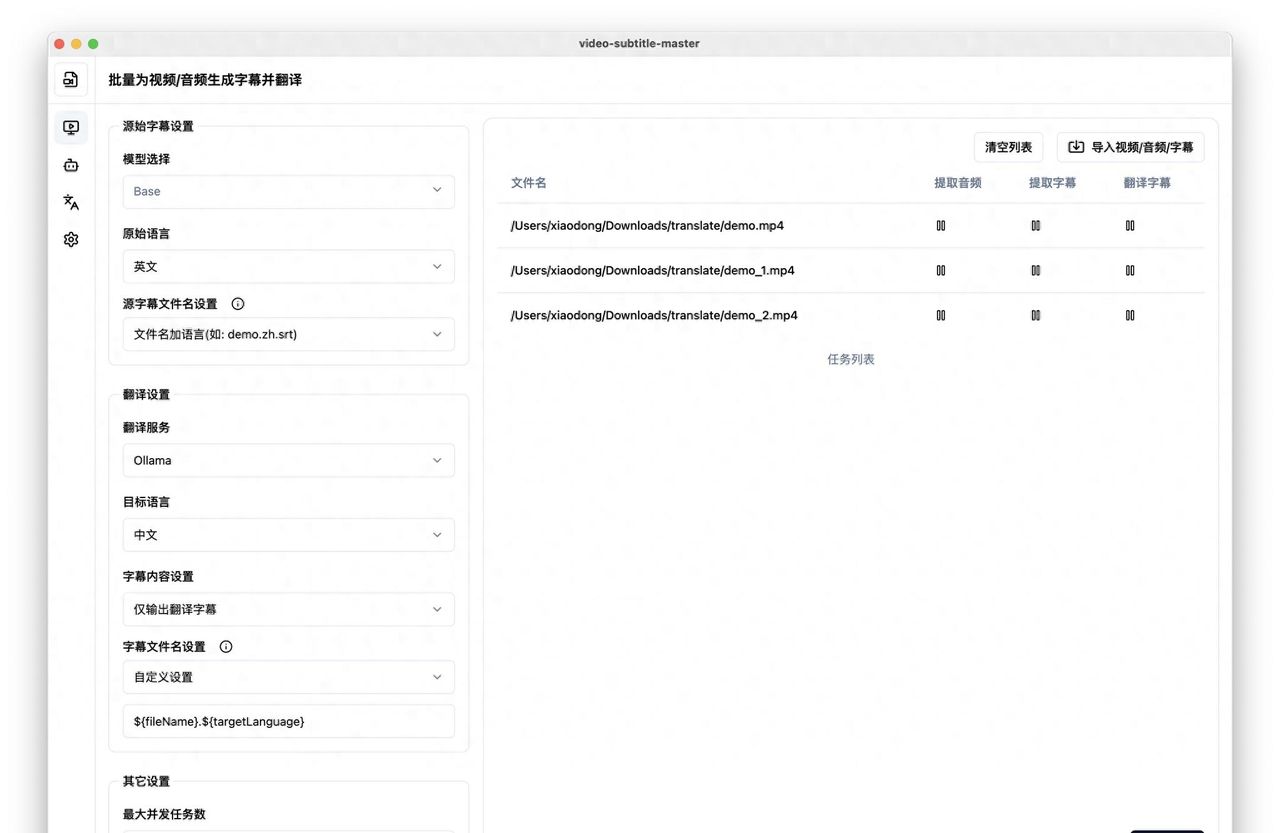The width and height of the screenshot is (1280, 833).
Task: Click the 任务列表 caption text
Action: [851, 359]
